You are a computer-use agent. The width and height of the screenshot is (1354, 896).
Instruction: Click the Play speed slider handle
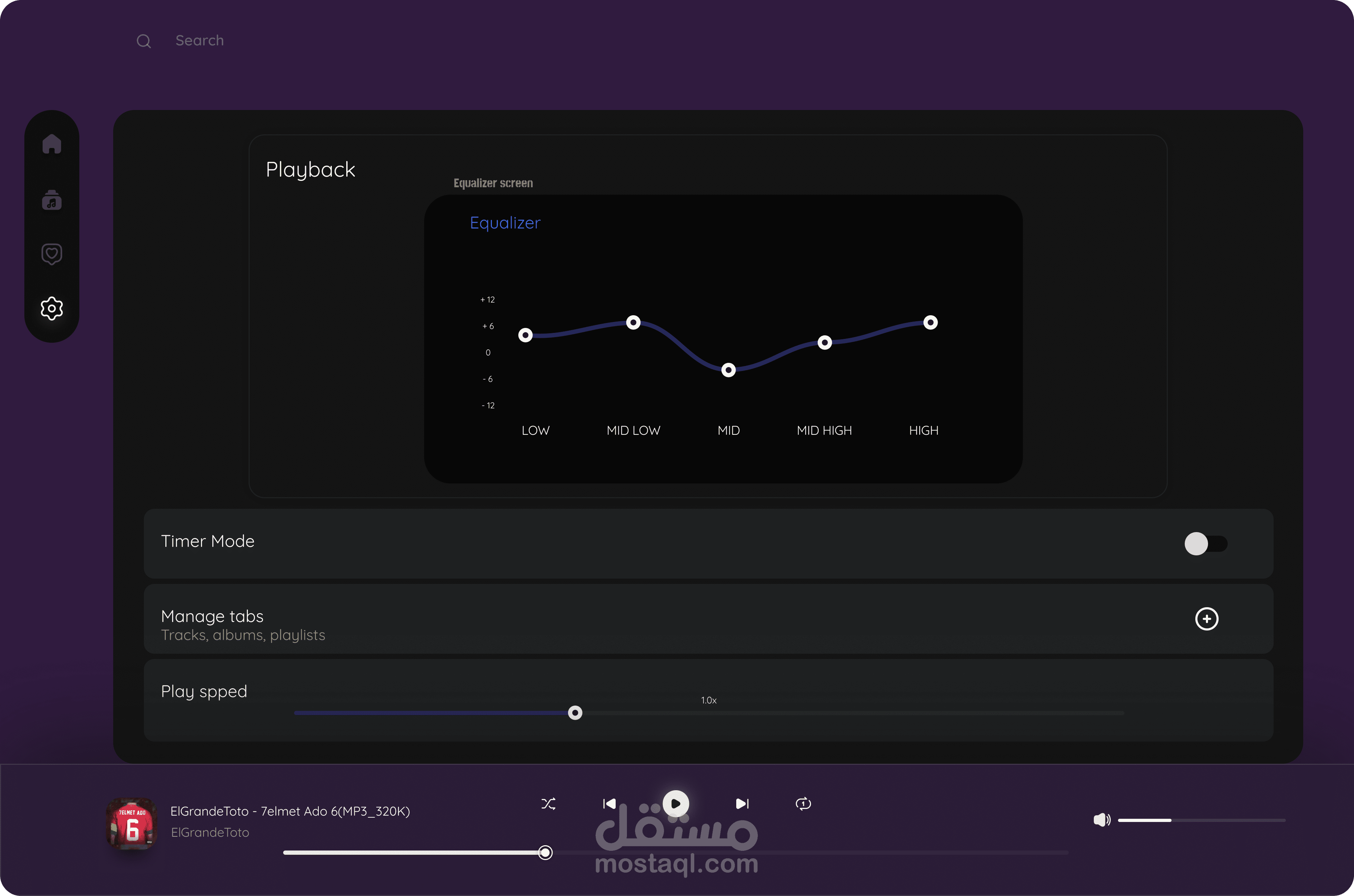click(x=575, y=713)
